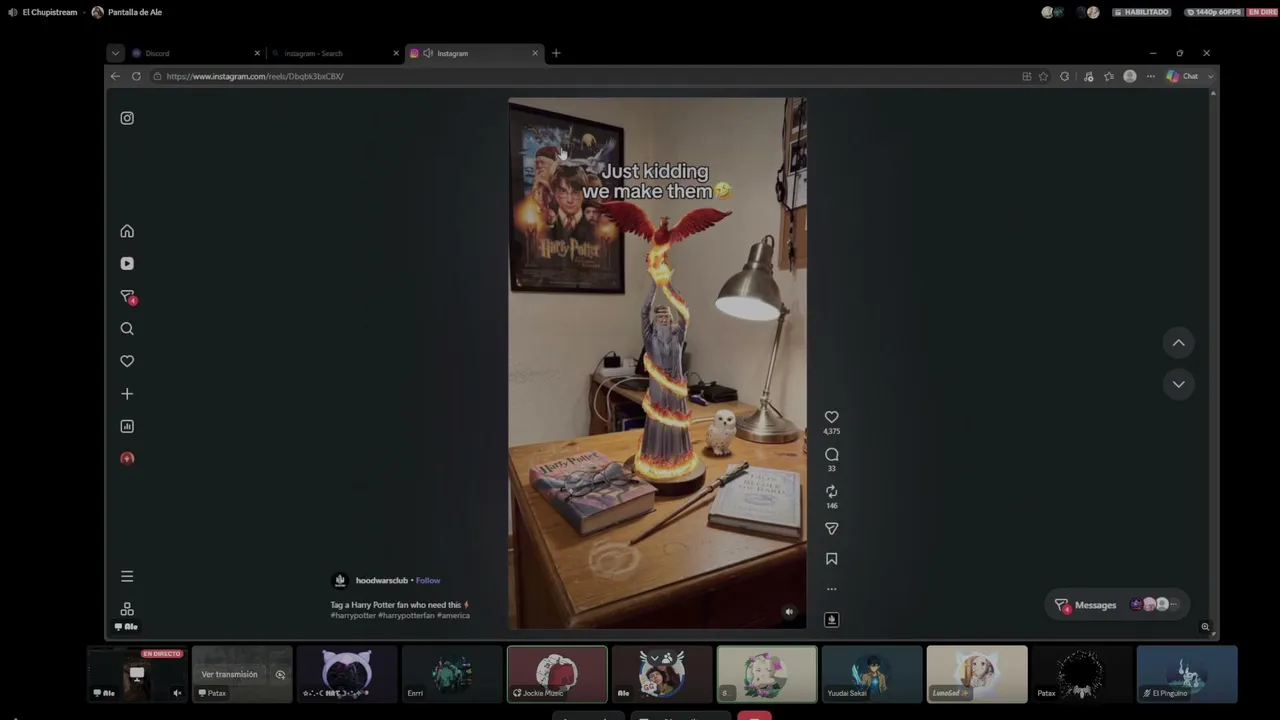This screenshot has width=1280, height=720.
Task: Expand the chevron next to Chat
Action: point(1210,76)
